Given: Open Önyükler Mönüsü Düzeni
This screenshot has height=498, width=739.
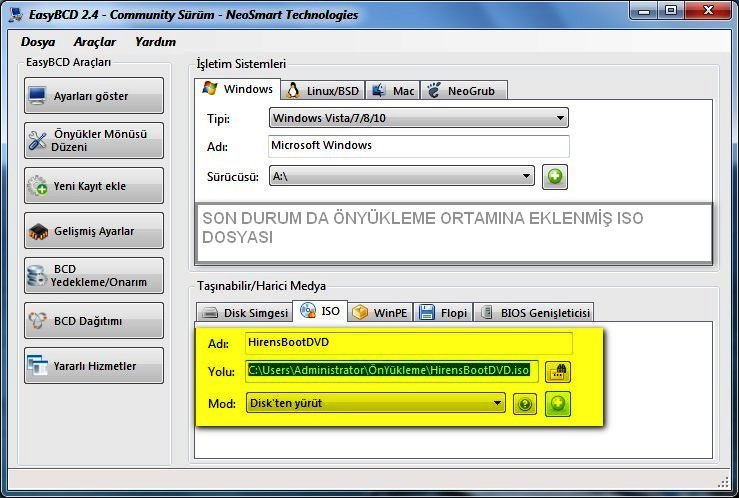Looking at the screenshot, I should 94,140.
